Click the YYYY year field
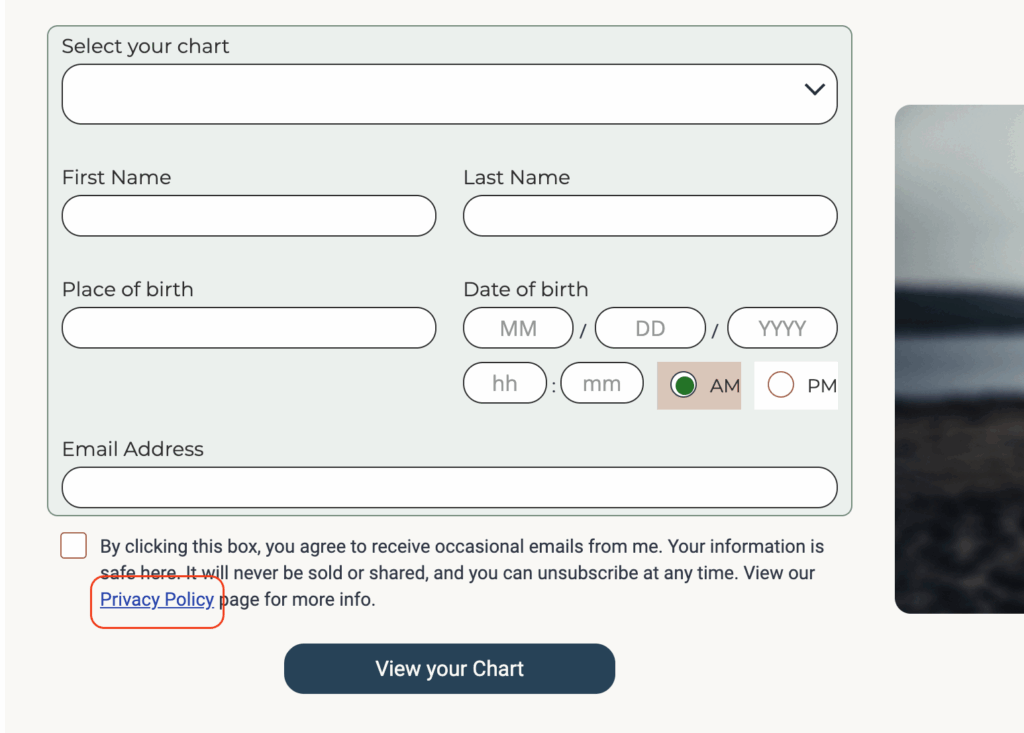The height and width of the screenshot is (733, 1024). (x=782, y=328)
